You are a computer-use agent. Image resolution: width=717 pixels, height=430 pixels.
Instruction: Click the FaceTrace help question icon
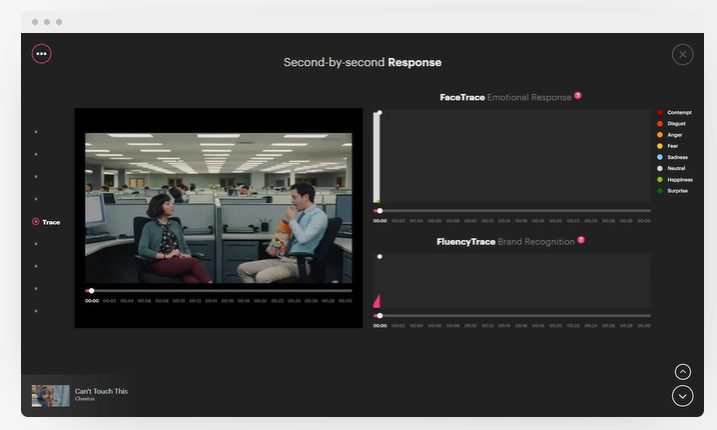coord(578,96)
